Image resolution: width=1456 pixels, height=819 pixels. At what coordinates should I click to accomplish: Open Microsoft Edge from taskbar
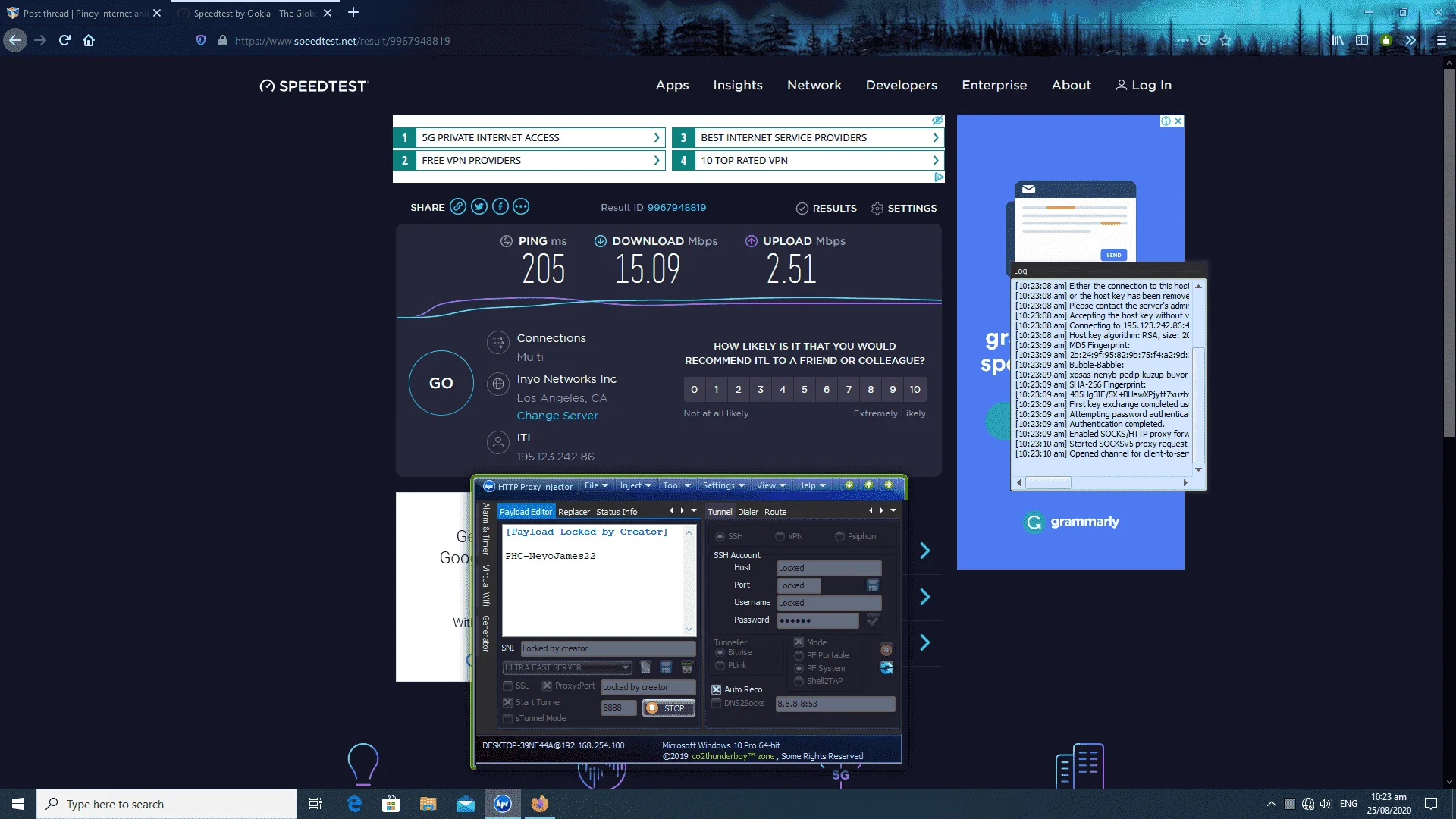click(x=354, y=804)
